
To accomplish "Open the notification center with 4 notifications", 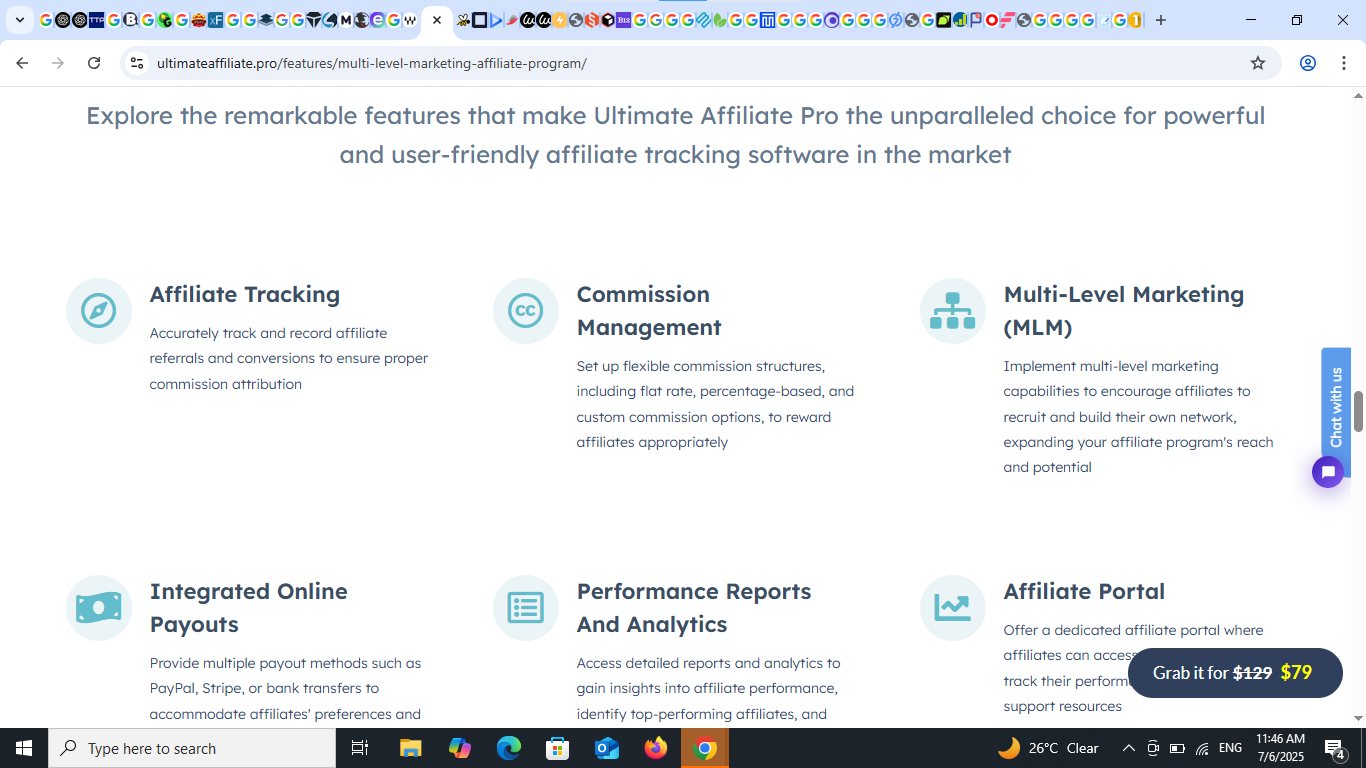I will 1335,748.
